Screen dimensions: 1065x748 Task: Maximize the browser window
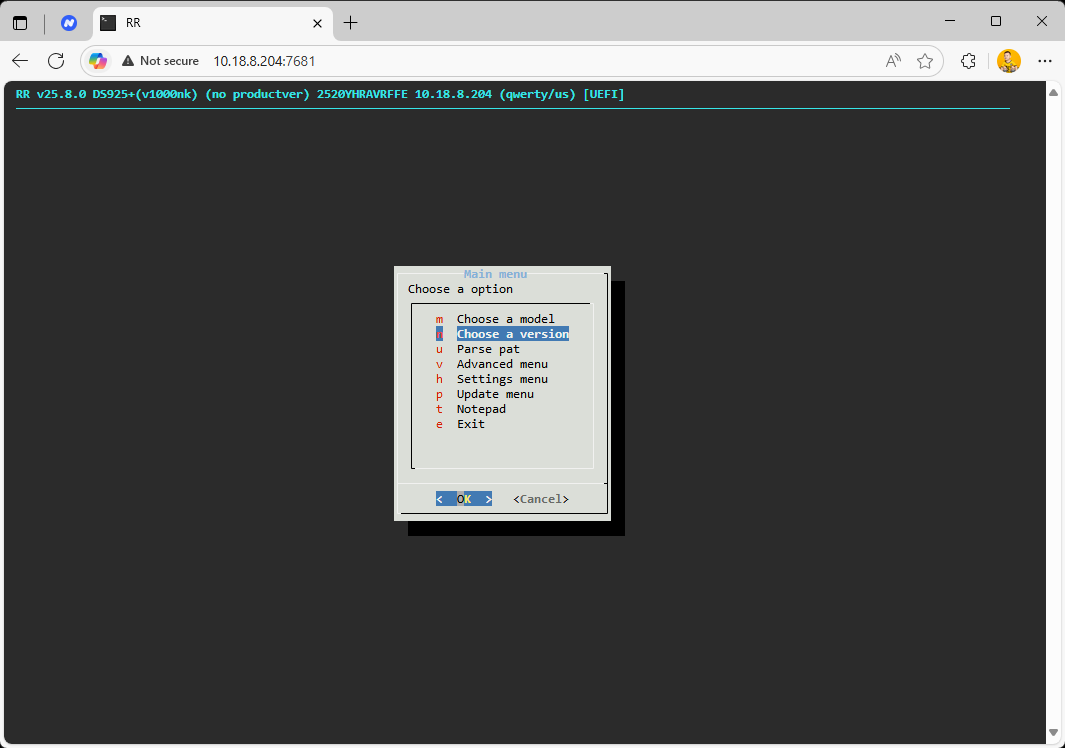(x=996, y=21)
